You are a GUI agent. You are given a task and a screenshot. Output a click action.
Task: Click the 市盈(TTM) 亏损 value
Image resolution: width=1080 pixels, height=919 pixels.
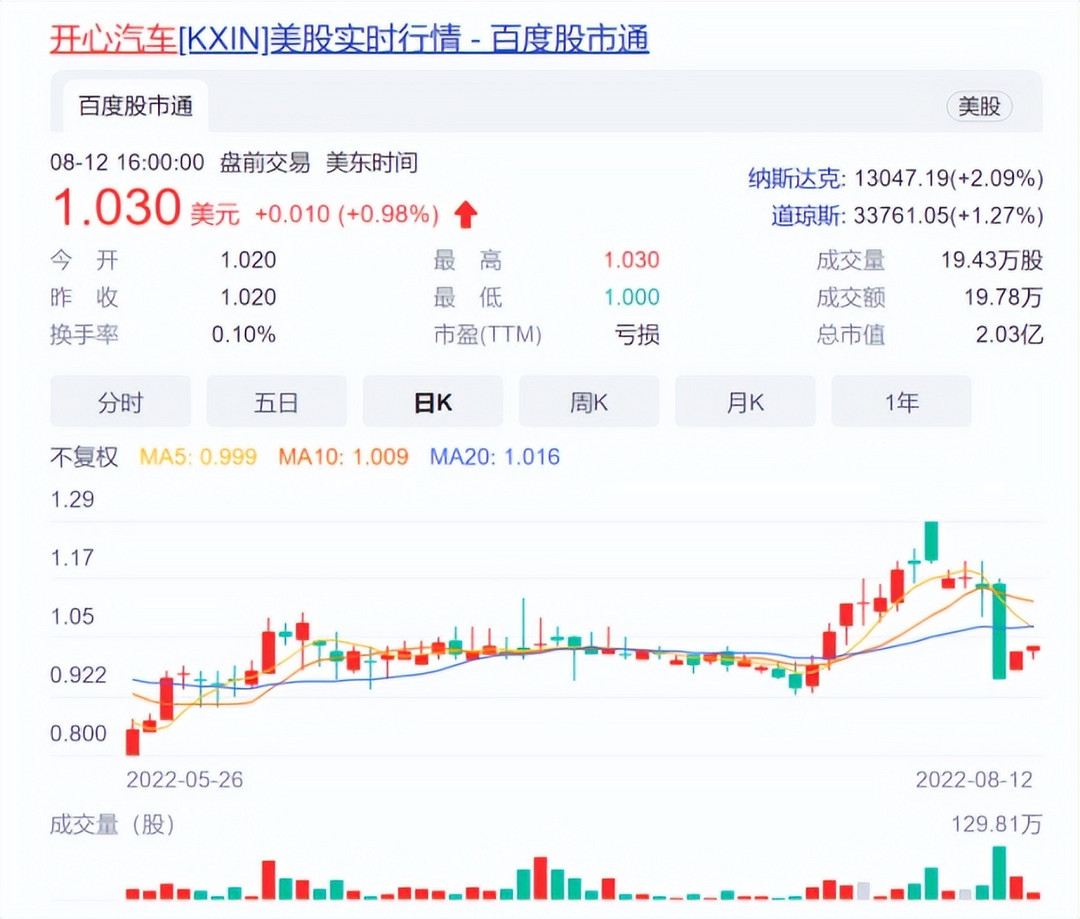point(637,335)
